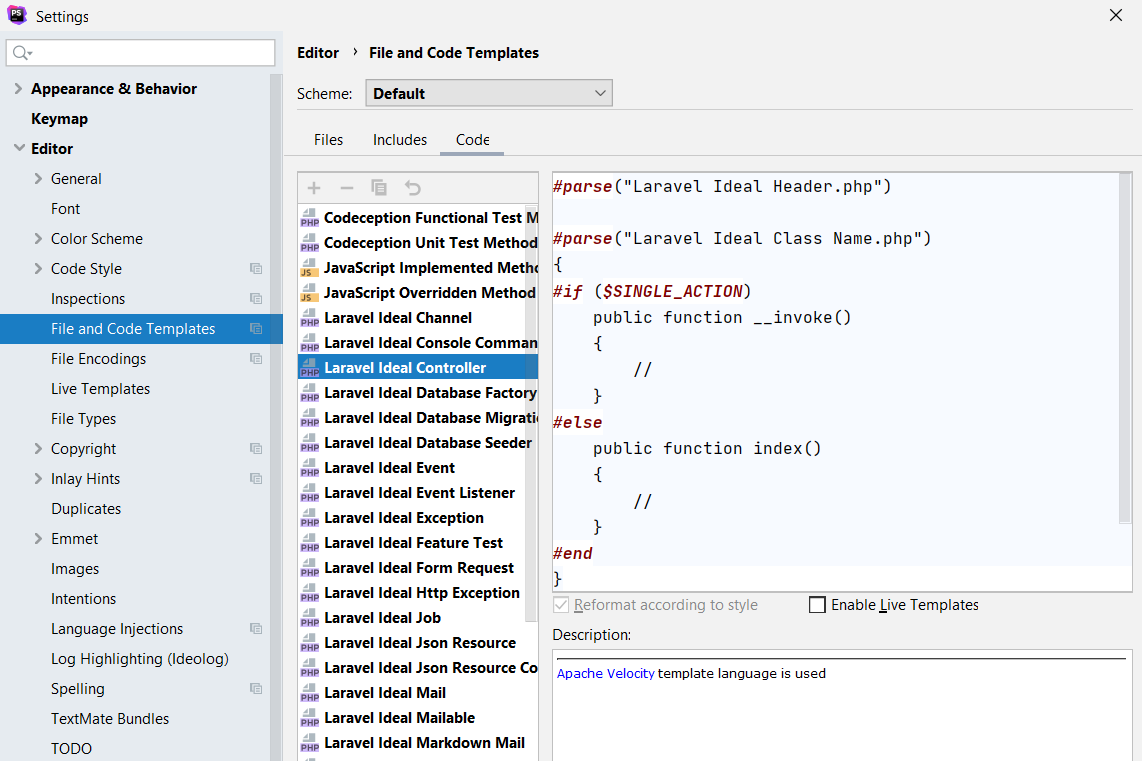Click JS icon of JavaScript Implemented Method
1142x761 pixels.
click(310, 268)
